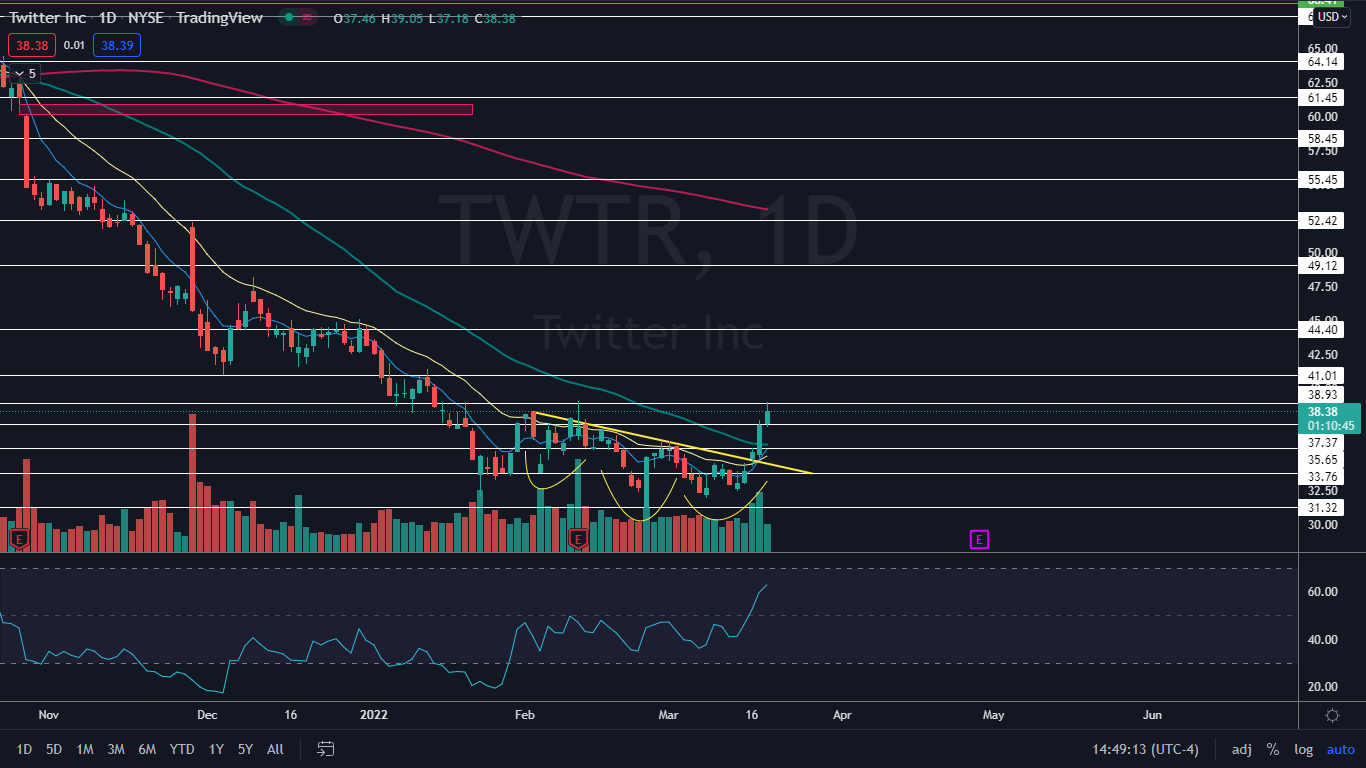Image resolution: width=1366 pixels, height=768 pixels.
Task: Toggle the percent scale option
Action: tap(1273, 749)
